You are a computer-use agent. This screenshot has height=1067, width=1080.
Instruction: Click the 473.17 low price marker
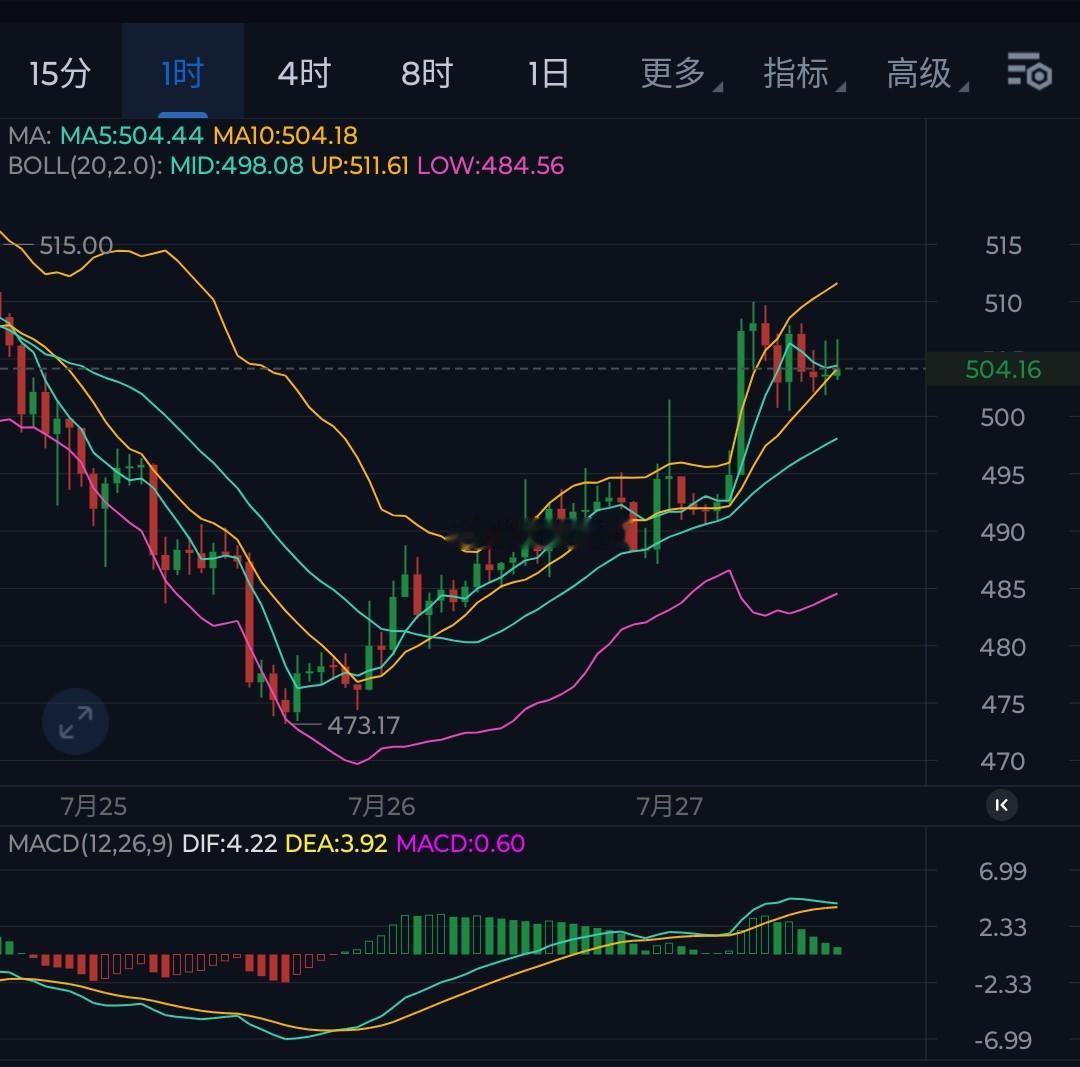coord(364,725)
